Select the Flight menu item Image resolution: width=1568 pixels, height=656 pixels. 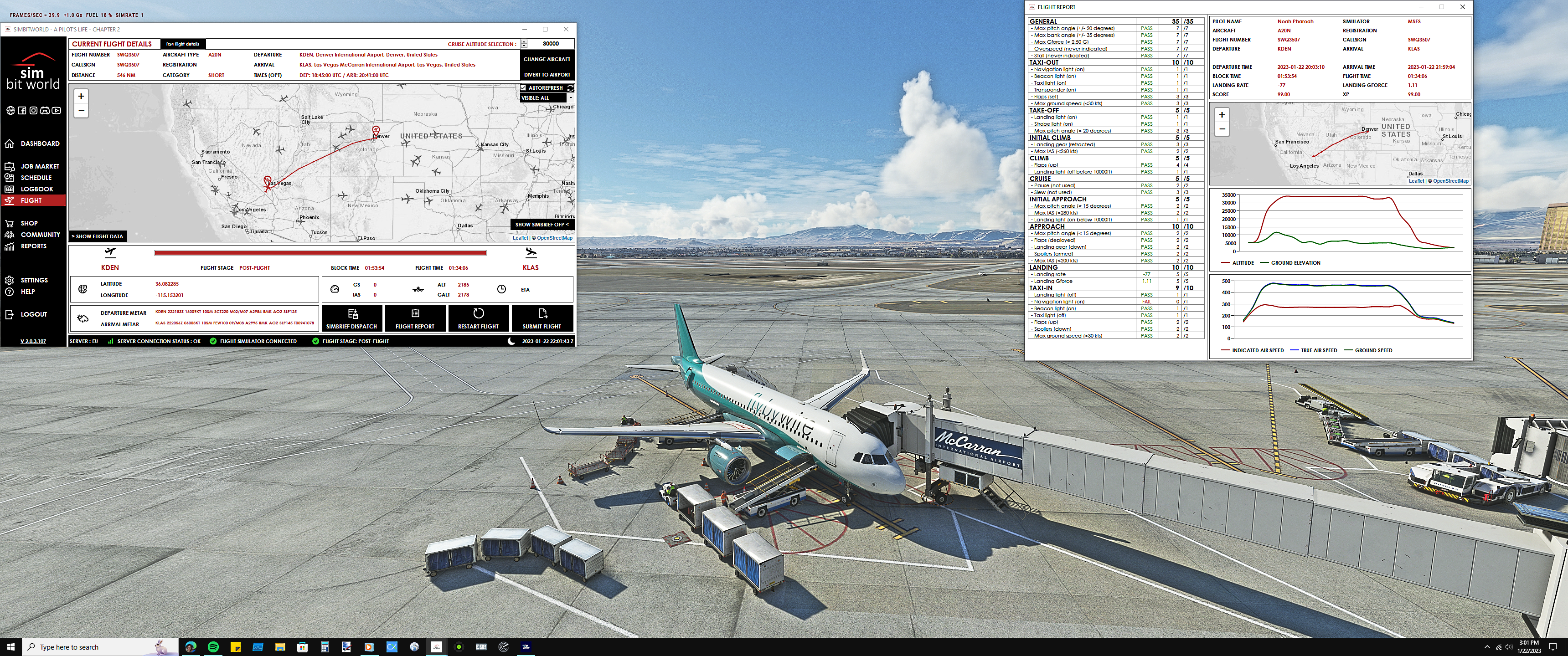33,200
